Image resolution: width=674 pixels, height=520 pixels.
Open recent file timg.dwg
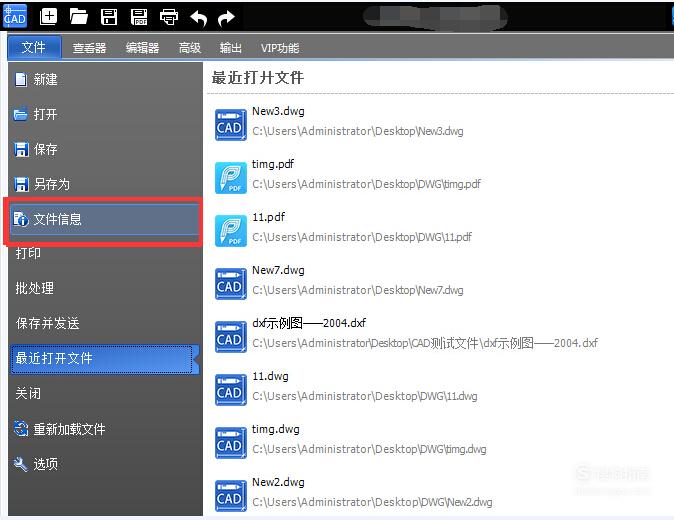[276, 430]
